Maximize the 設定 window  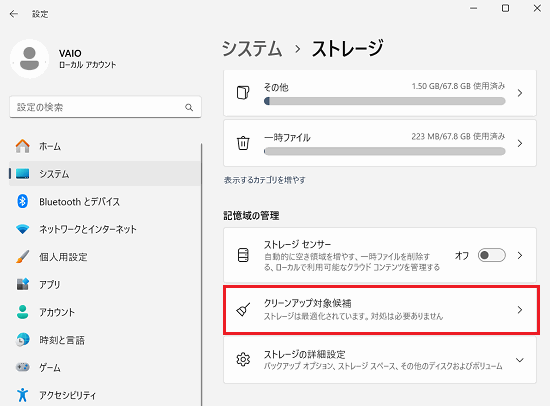[505, 8]
